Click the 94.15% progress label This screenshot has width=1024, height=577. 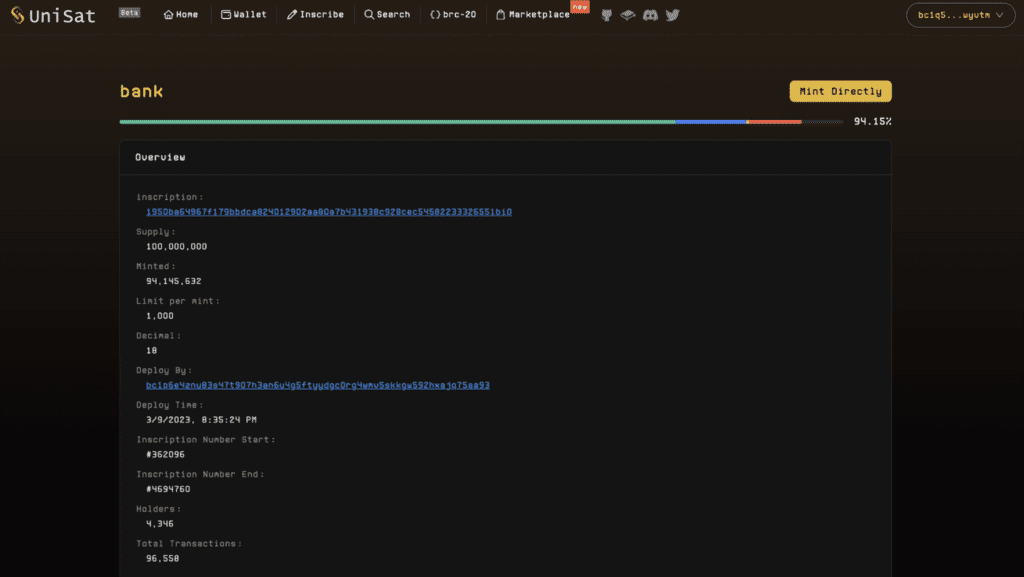872,121
